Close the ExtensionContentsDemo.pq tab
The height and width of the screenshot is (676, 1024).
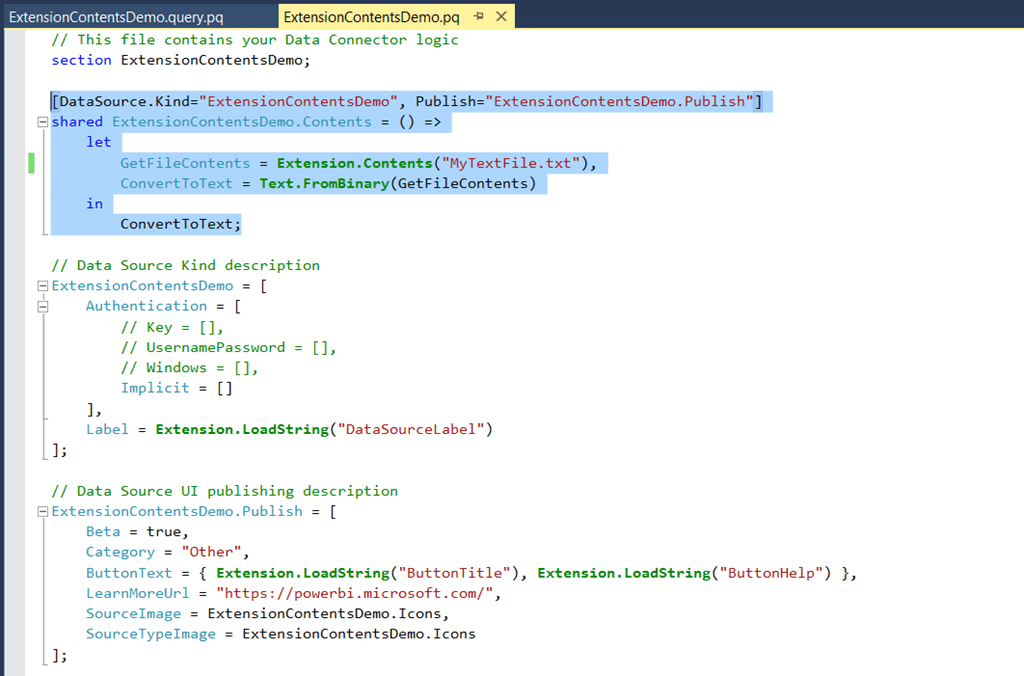[502, 16]
